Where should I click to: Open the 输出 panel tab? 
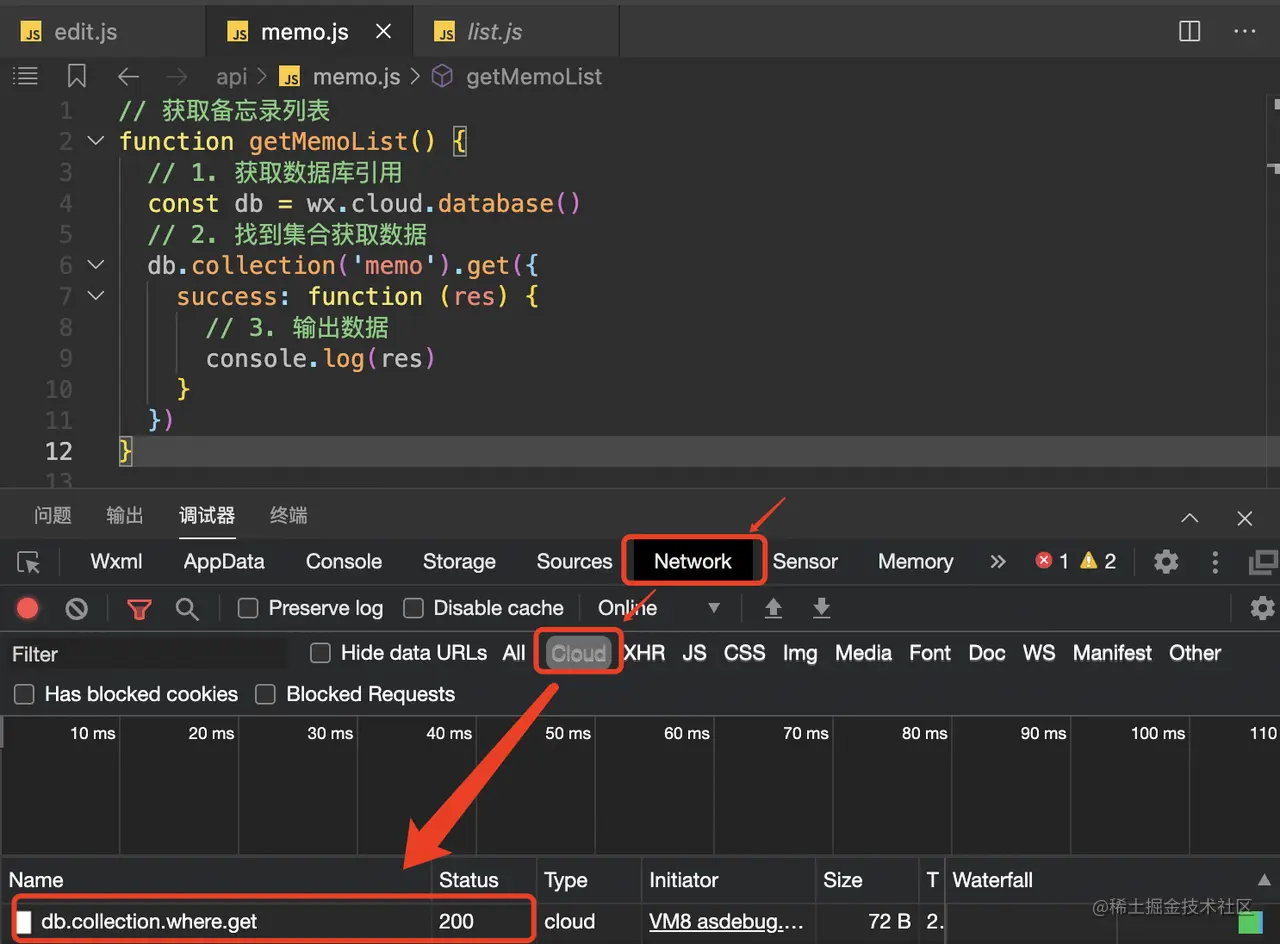125,515
